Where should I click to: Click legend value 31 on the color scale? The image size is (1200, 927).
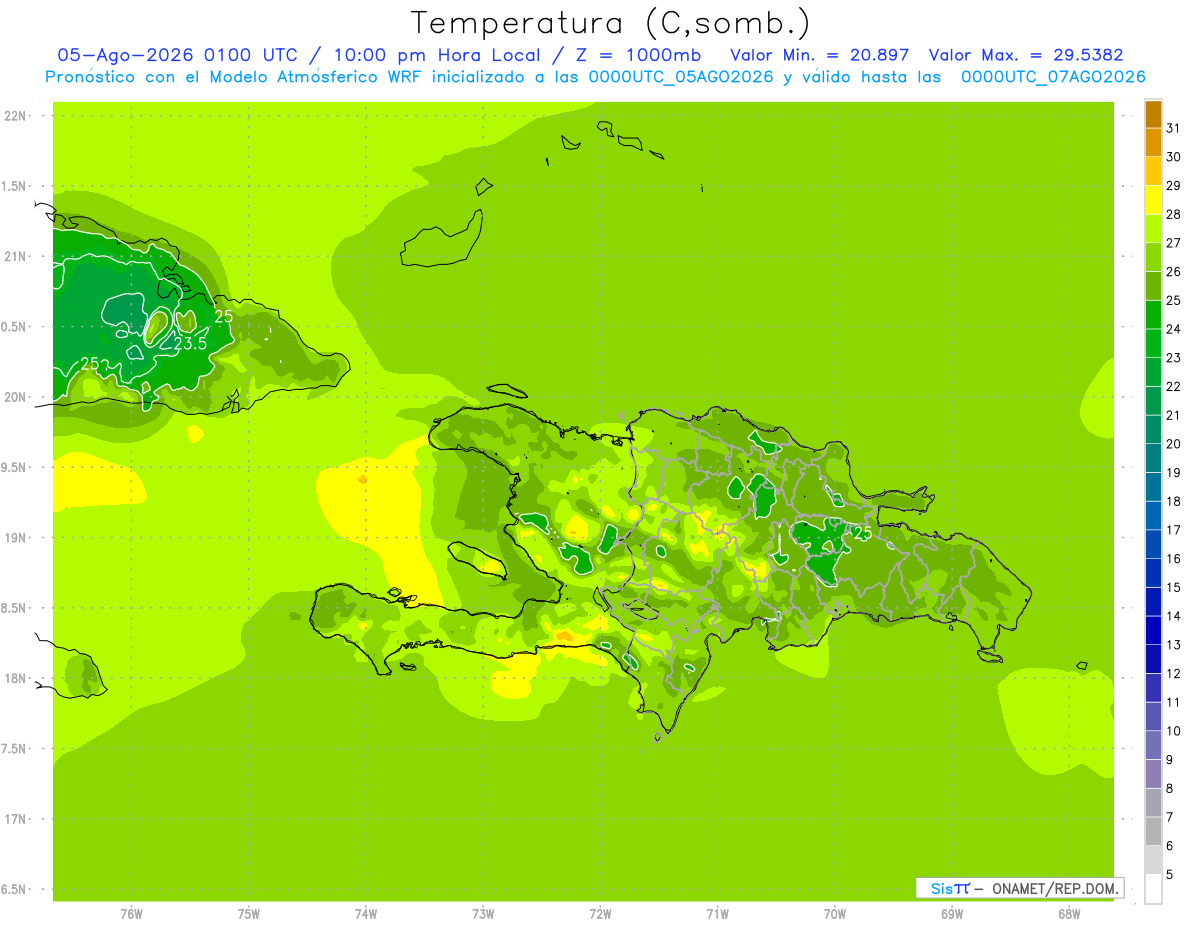tap(1174, 128)
